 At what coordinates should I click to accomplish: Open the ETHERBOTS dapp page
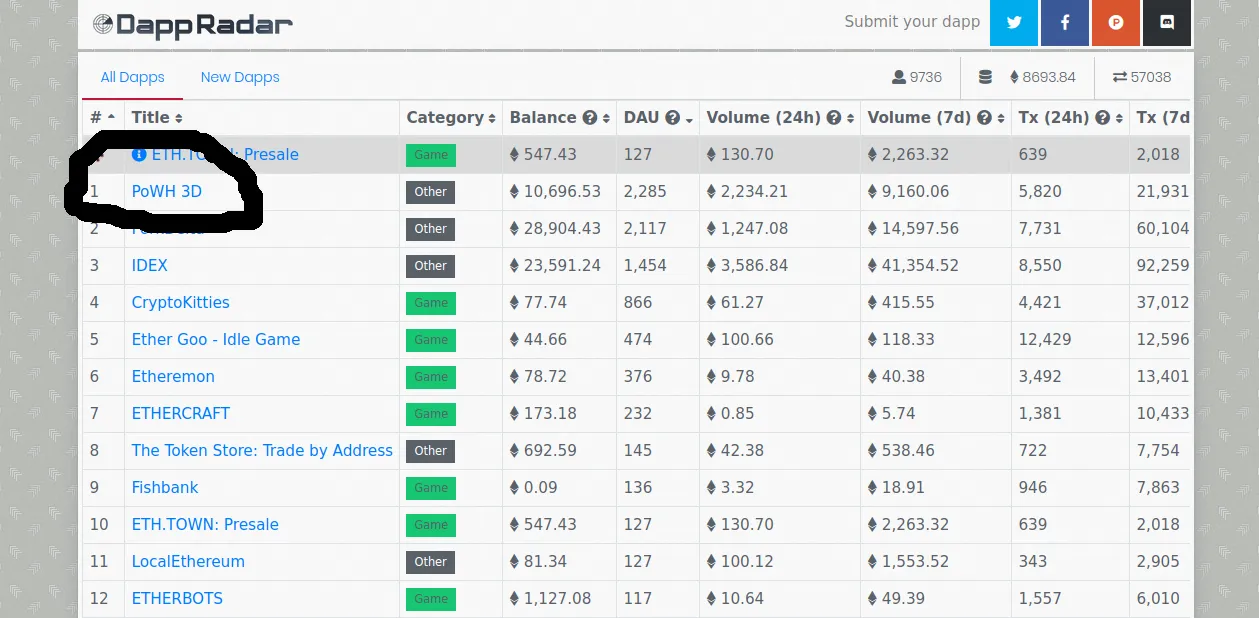coord(177,598)
